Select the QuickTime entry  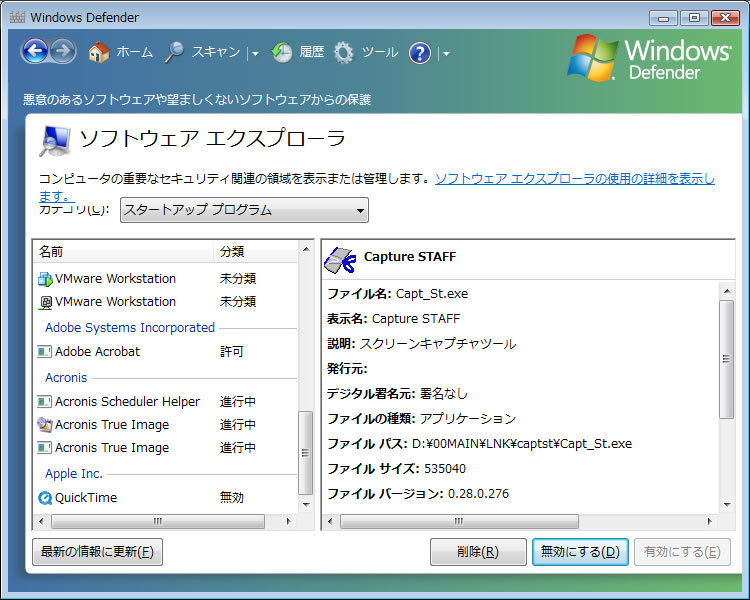pyautogui.click(x=166, y=498)
